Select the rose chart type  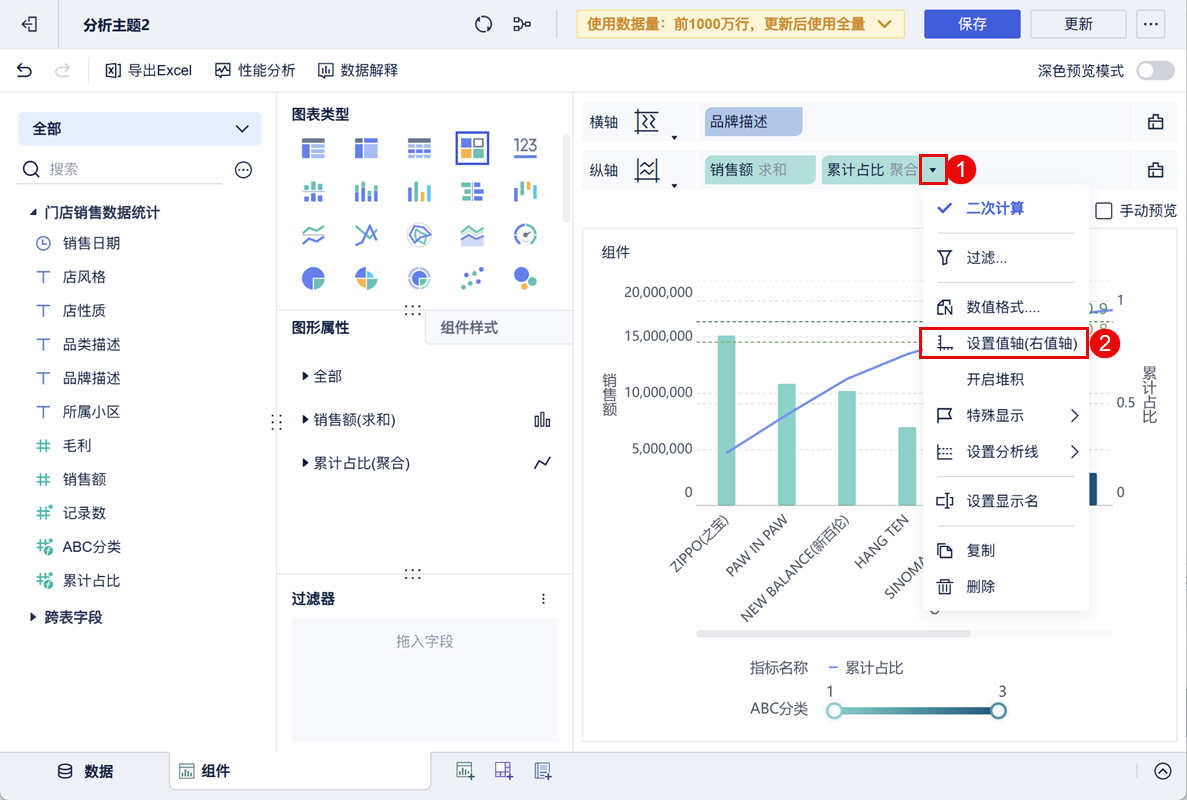366,279
